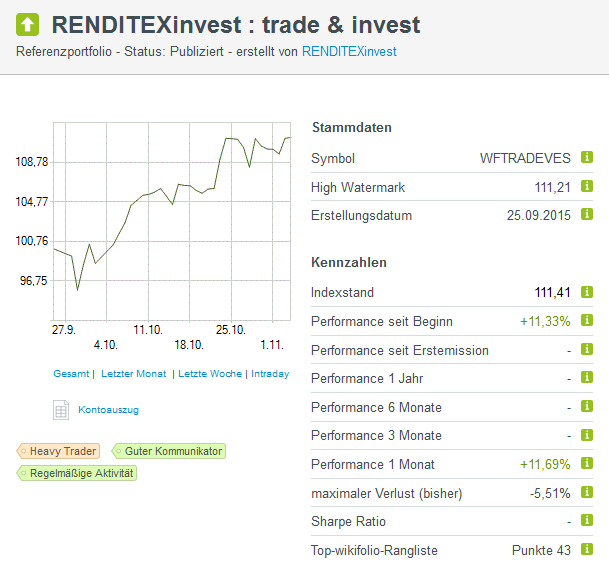Open info icon for High Watermark
The image size is (609, 585).
point(587,187)
